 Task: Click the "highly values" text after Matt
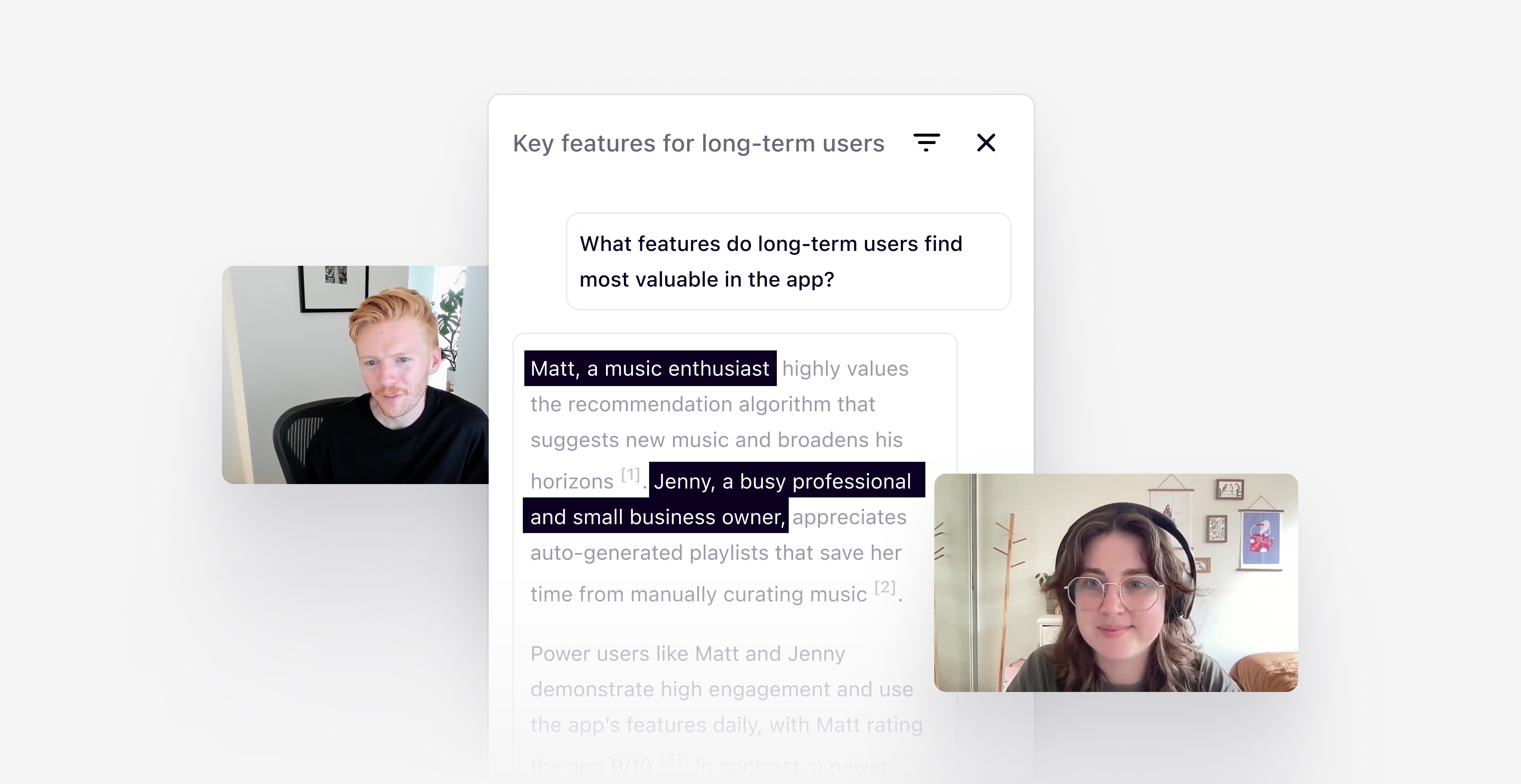click(x=845, y=368)
